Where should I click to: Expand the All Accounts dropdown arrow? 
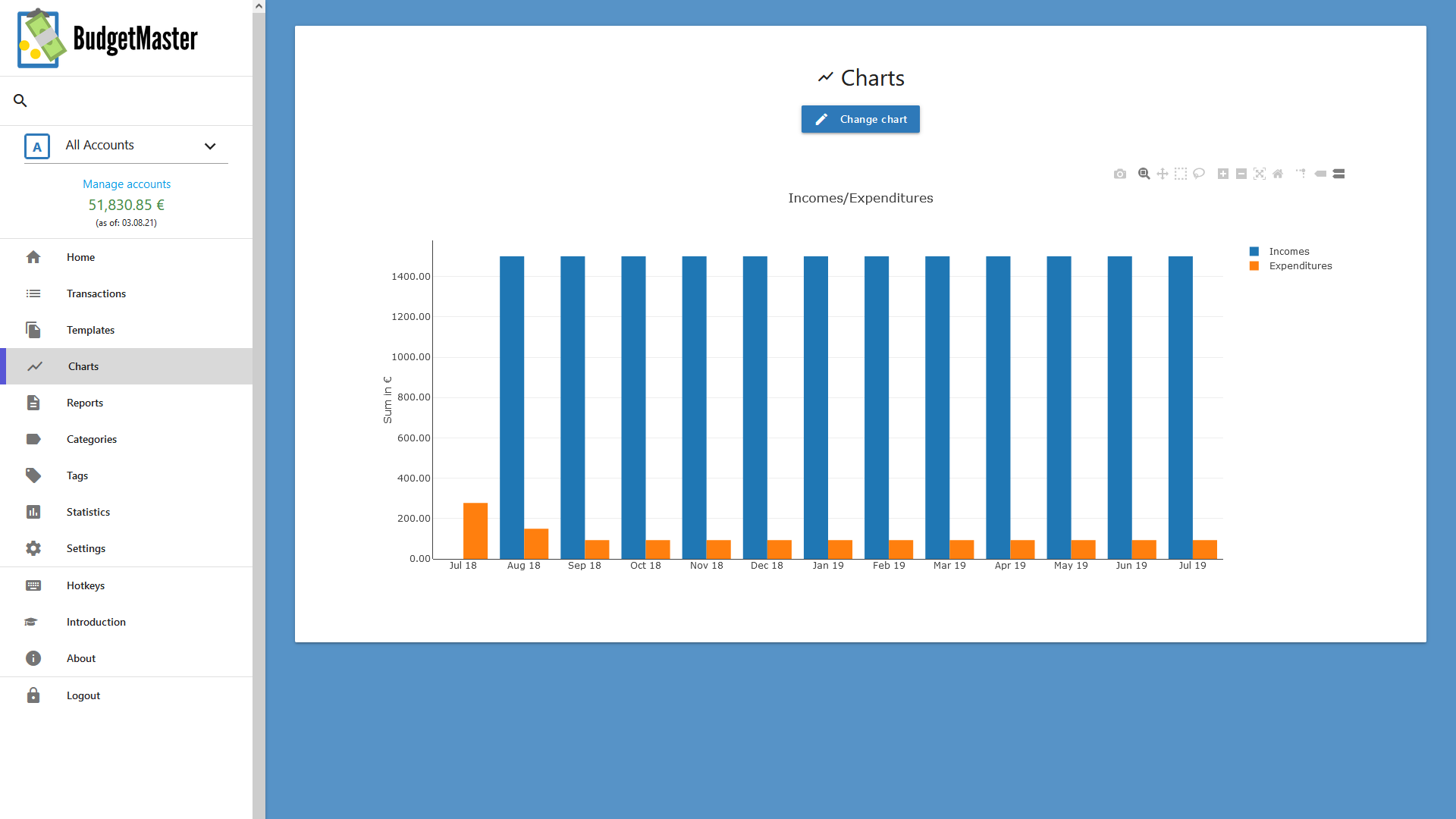pyautogui.click(x=210, y=146)
